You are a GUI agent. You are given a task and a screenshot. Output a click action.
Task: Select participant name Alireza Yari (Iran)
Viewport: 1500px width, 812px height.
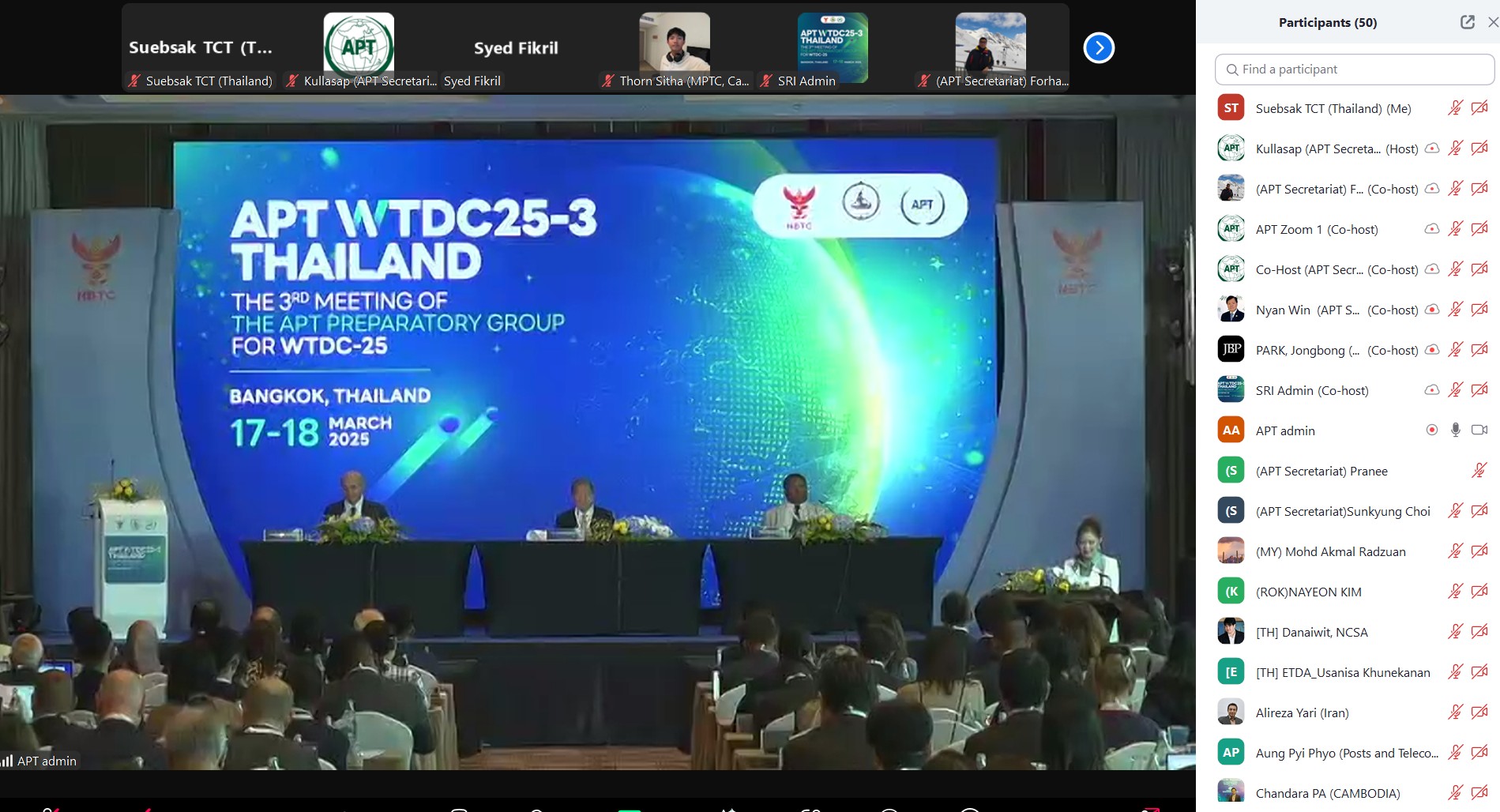[1303, 712]
